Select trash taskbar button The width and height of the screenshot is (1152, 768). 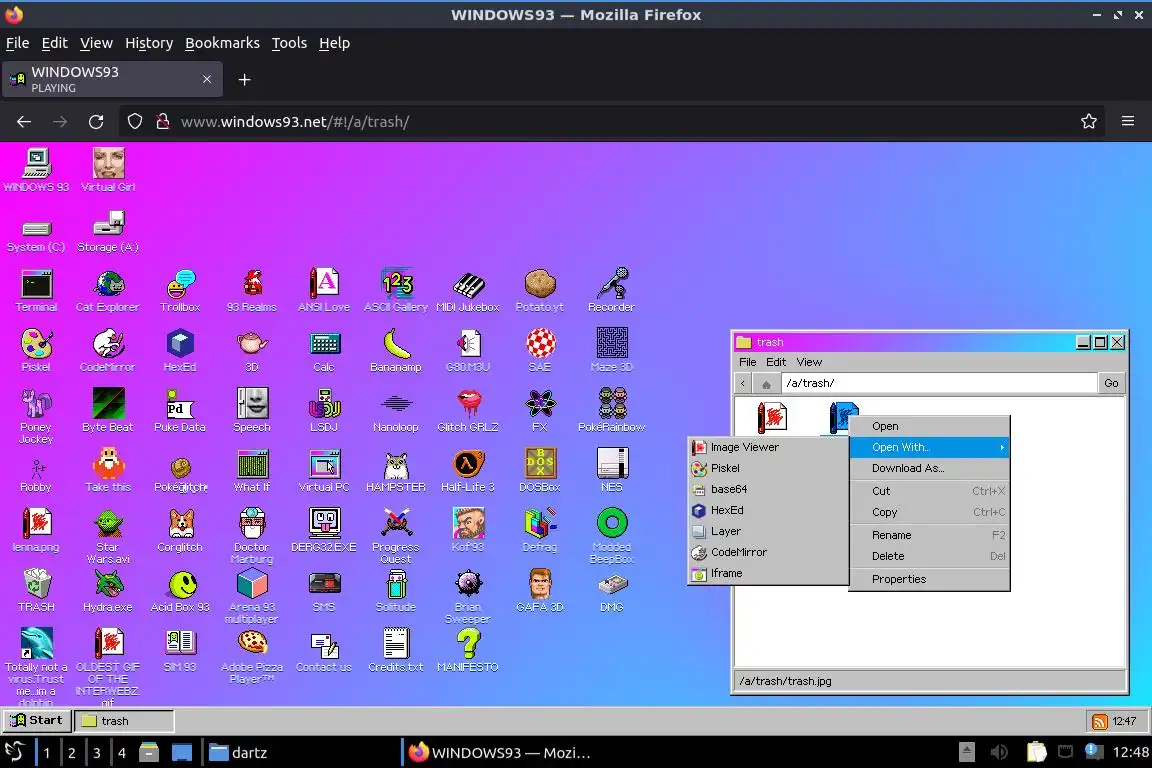pos(123,721)
